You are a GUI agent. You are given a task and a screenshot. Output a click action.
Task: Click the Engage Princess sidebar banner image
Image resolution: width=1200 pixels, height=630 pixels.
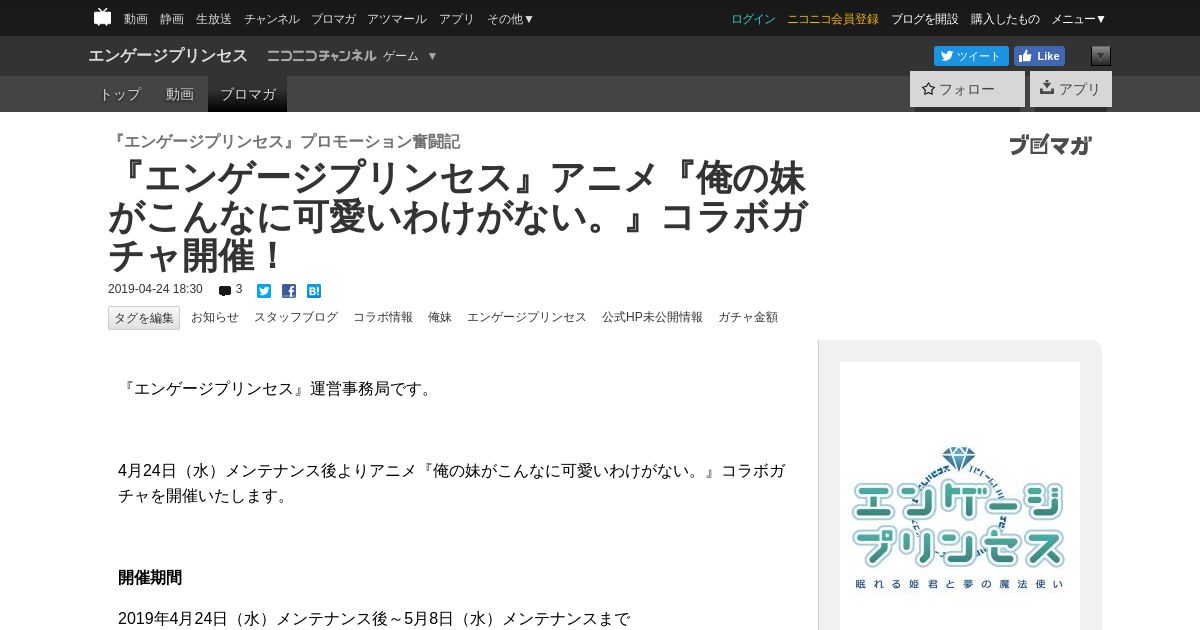coord(960,496)
